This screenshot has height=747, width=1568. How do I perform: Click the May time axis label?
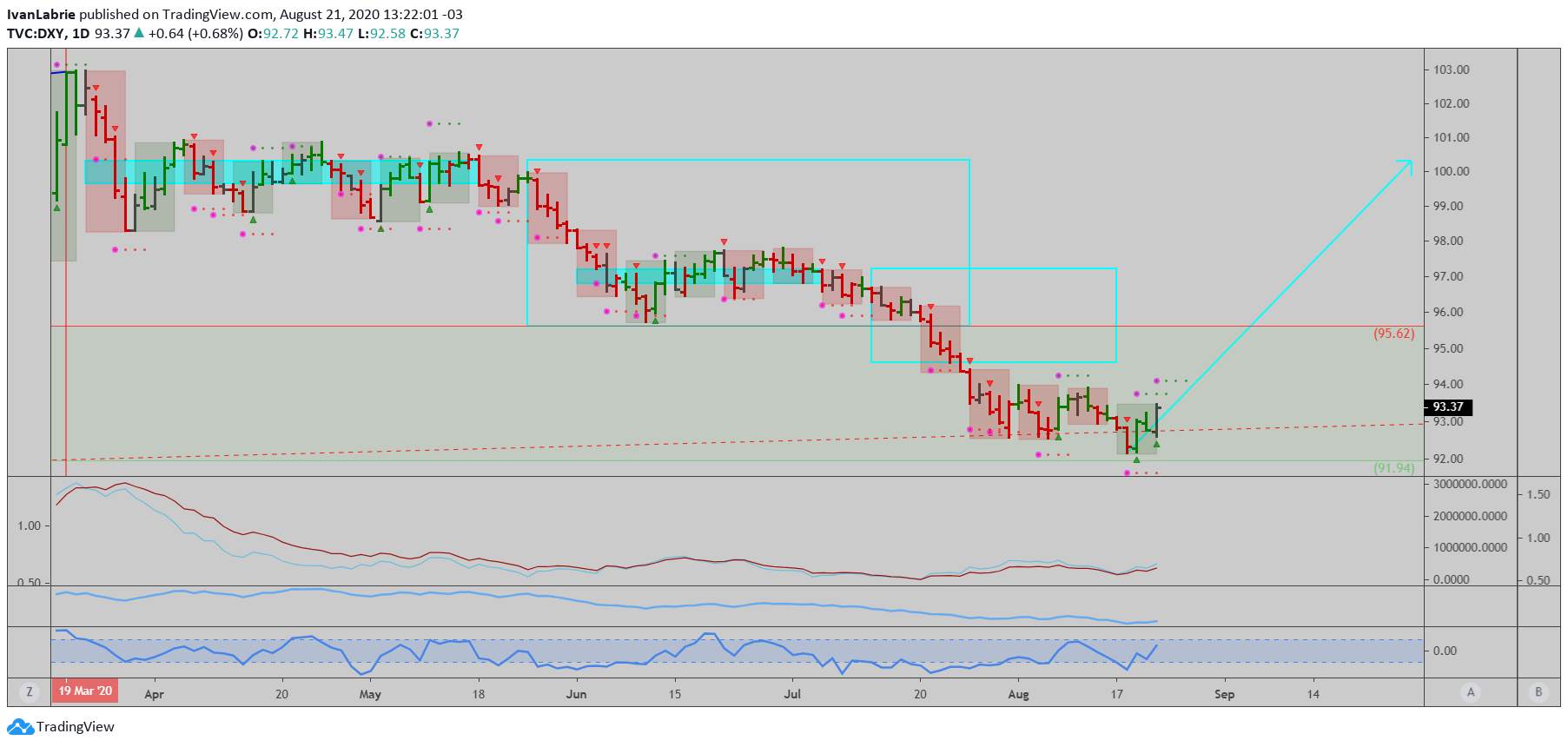point(370,694)
